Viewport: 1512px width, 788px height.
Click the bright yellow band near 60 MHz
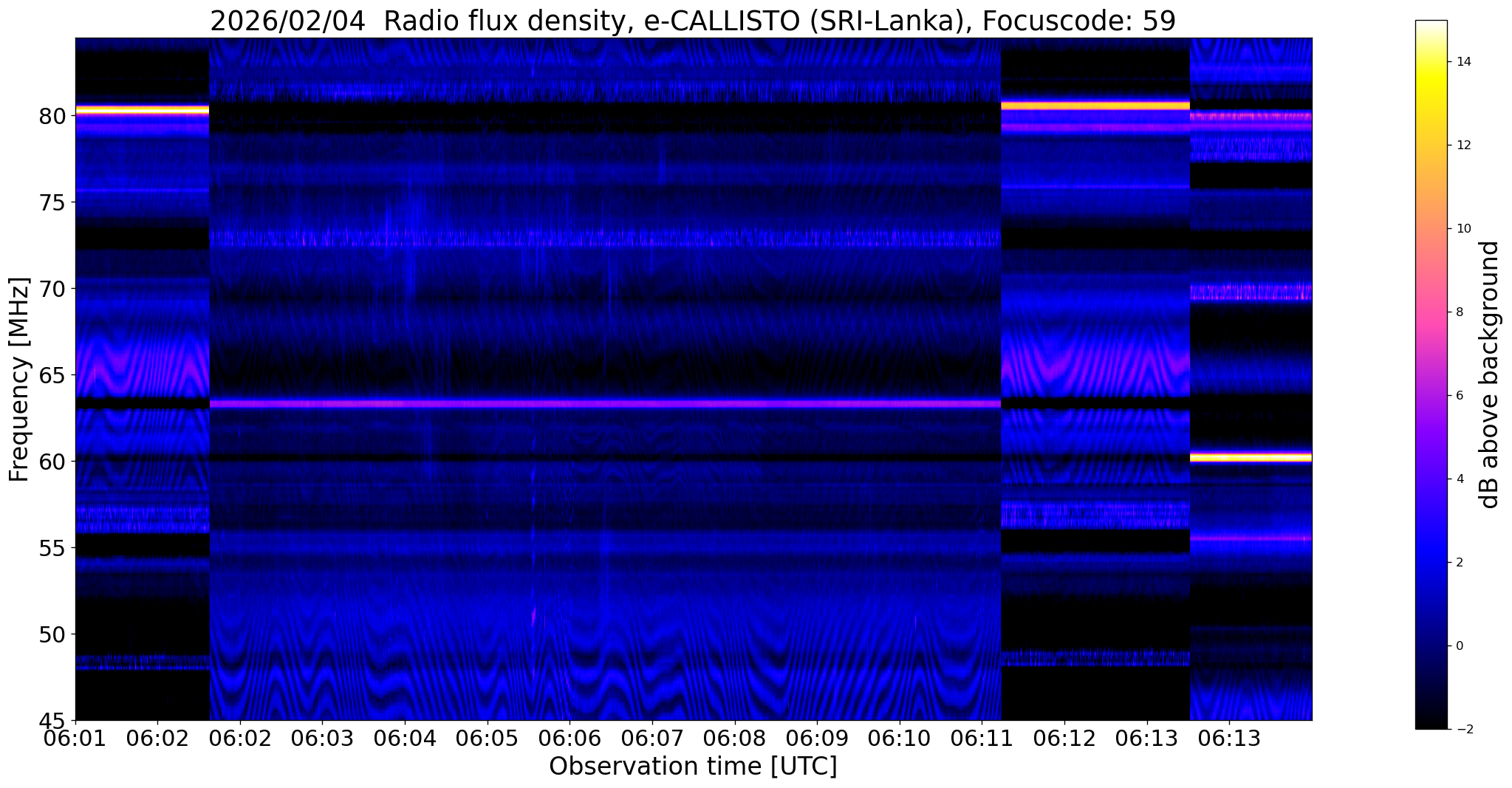[x=1251, y=457]
